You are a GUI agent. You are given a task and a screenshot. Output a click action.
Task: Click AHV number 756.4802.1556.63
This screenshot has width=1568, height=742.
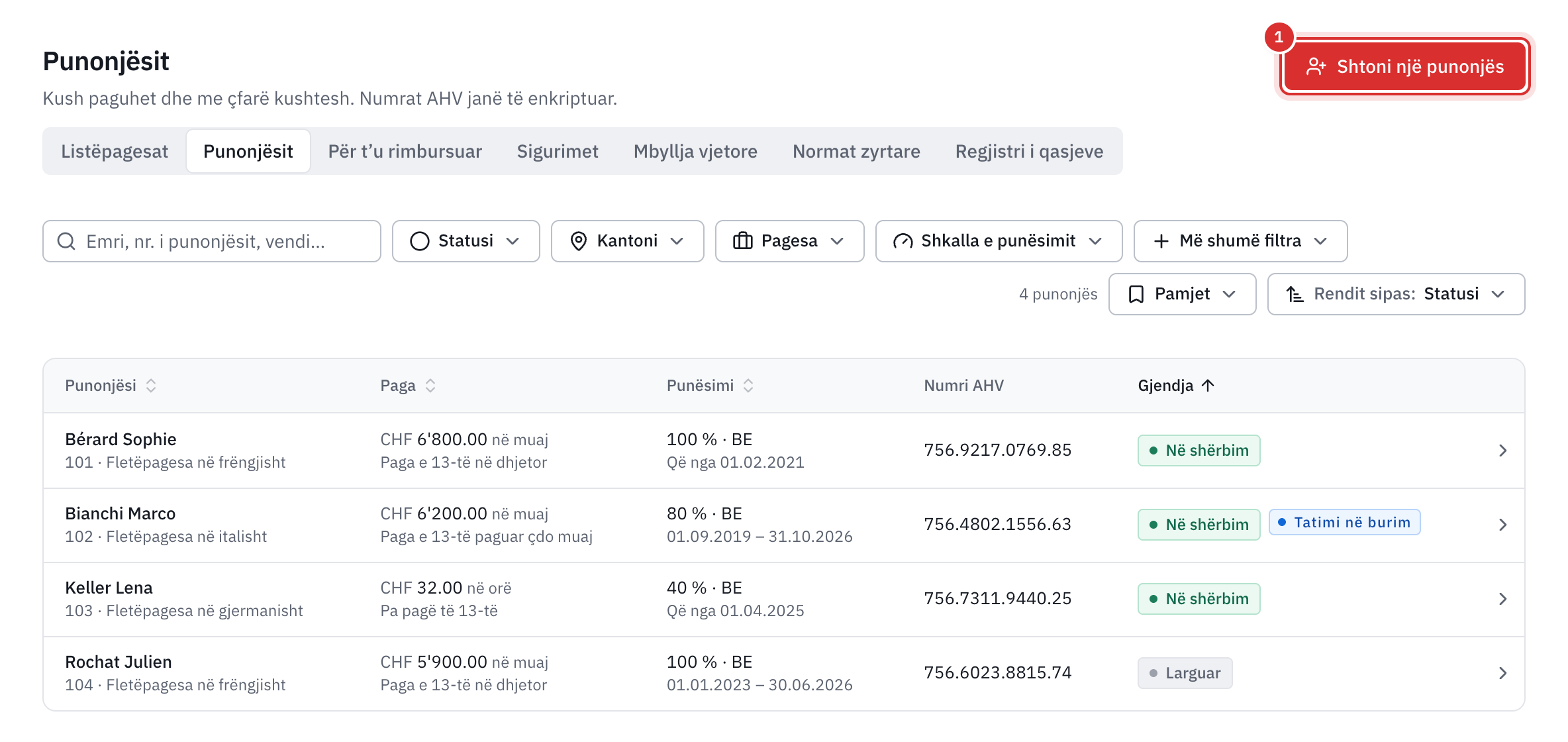[998, 524]
